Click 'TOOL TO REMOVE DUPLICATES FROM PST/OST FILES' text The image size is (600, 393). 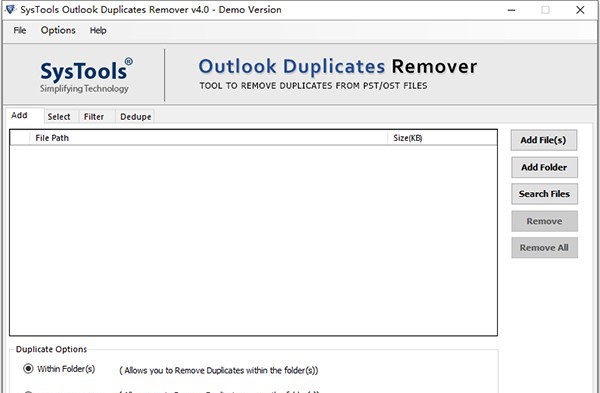313,86
